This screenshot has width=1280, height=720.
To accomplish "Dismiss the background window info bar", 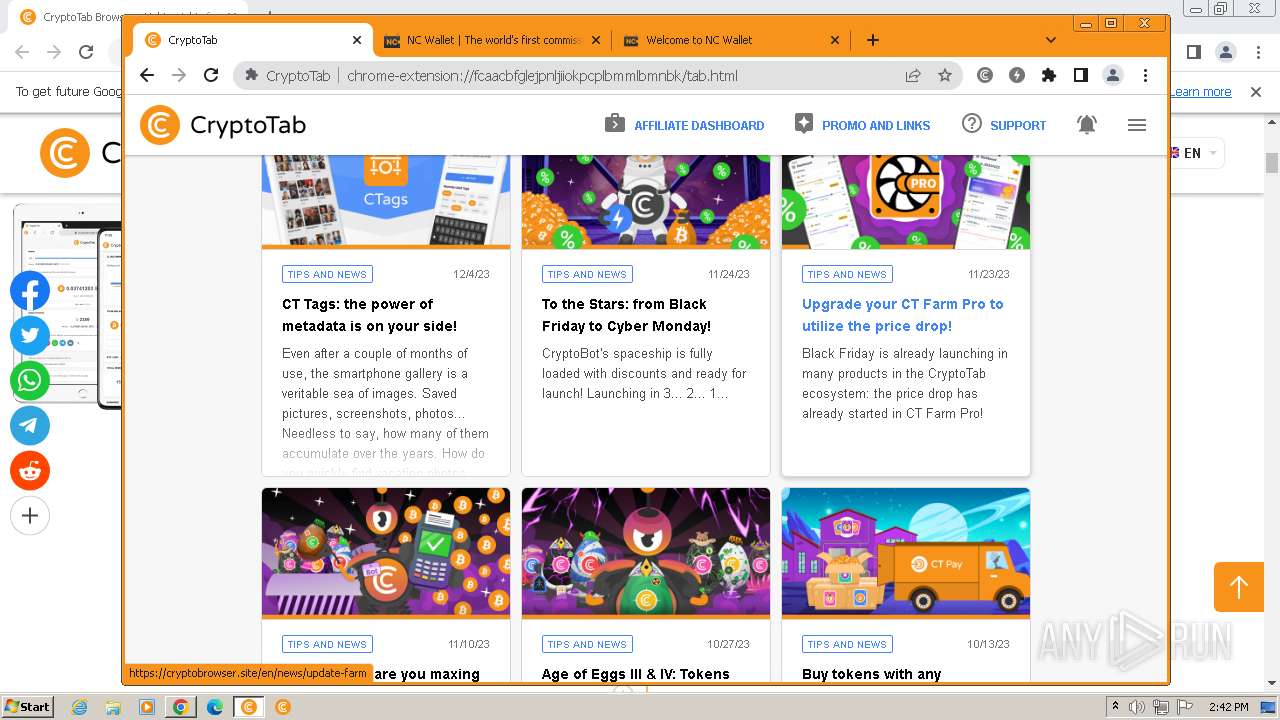I will click(1256, 92).
